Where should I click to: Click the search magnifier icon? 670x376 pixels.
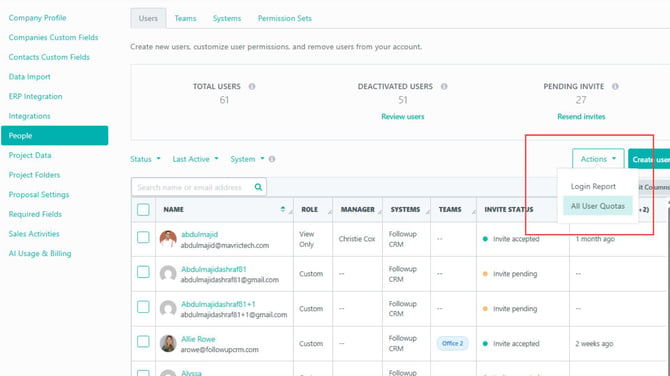pyautogui.click(x=258, y=187)
